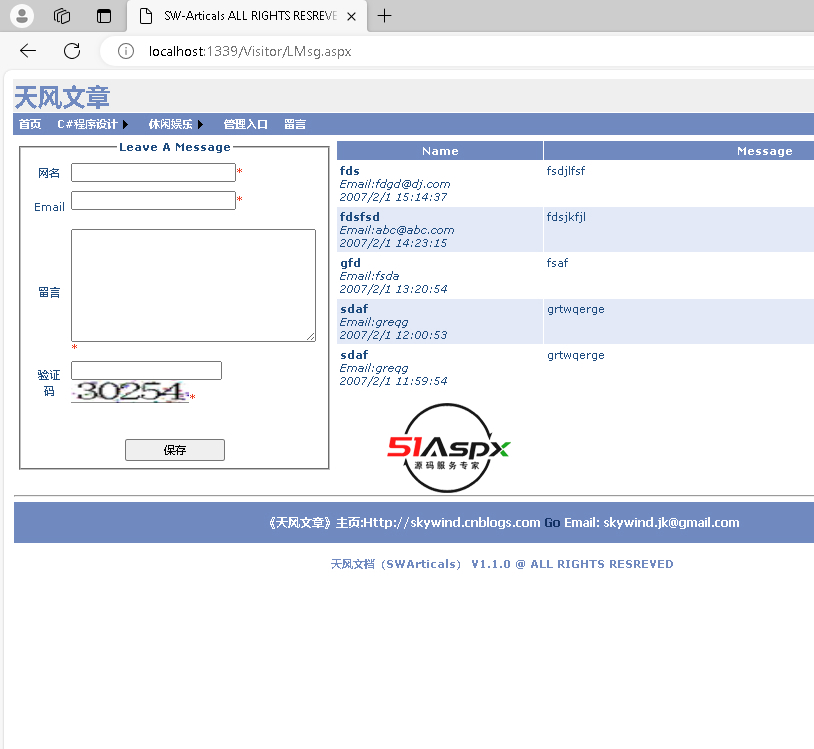Image resolution: width=814 pixels, height=749 pixels.
Task: Click the Name column header
Action: [x=440, y=151]
